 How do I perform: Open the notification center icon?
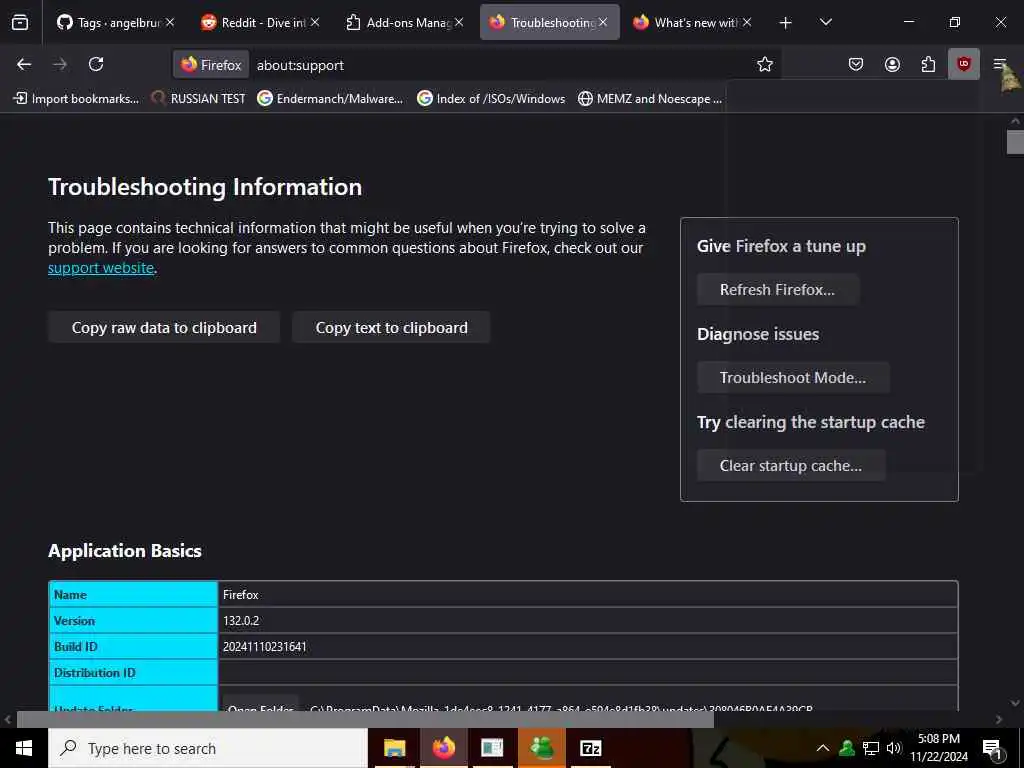click(993, 748)
